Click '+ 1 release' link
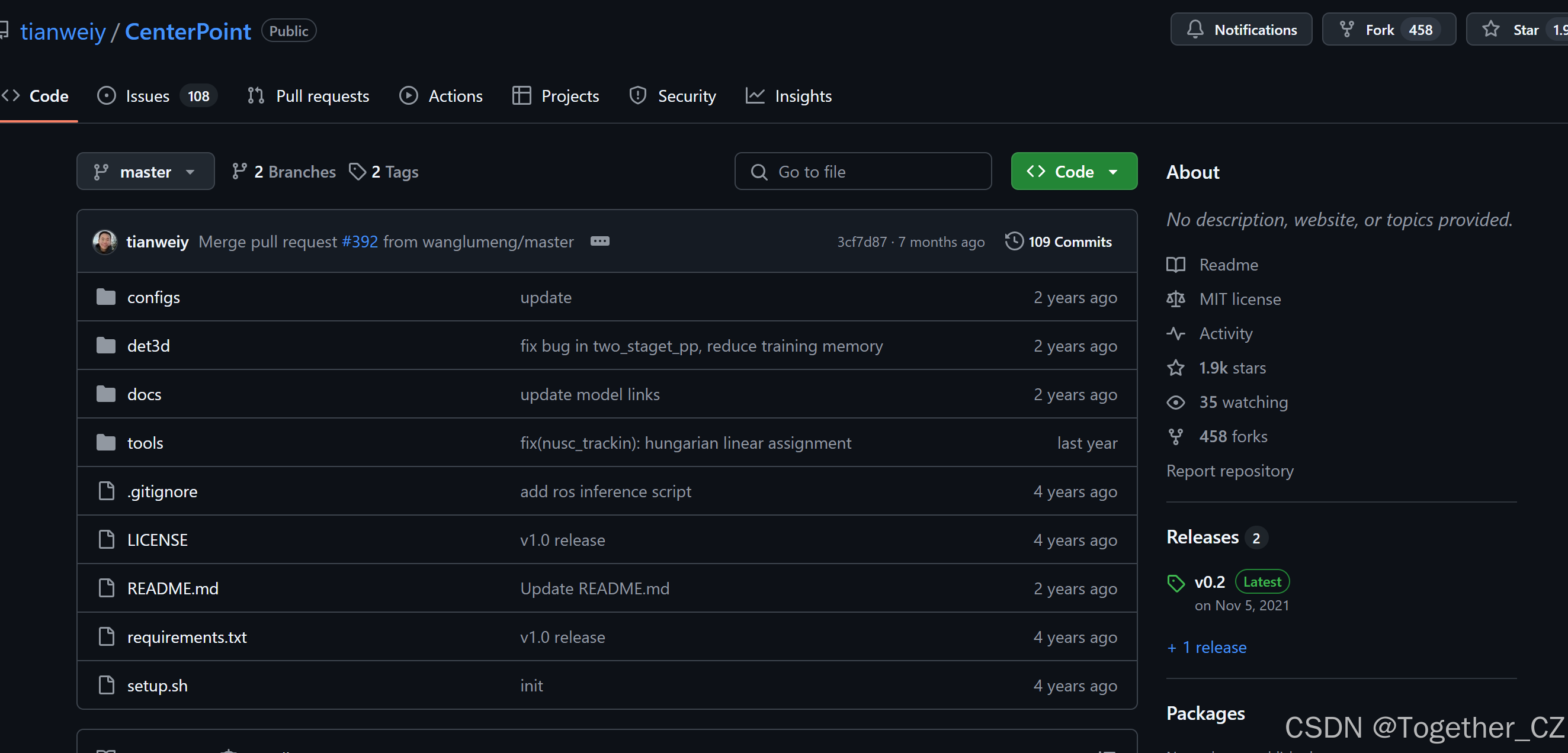The width and height of the screenshot is (1568, 753). [x=1207, y=647]
